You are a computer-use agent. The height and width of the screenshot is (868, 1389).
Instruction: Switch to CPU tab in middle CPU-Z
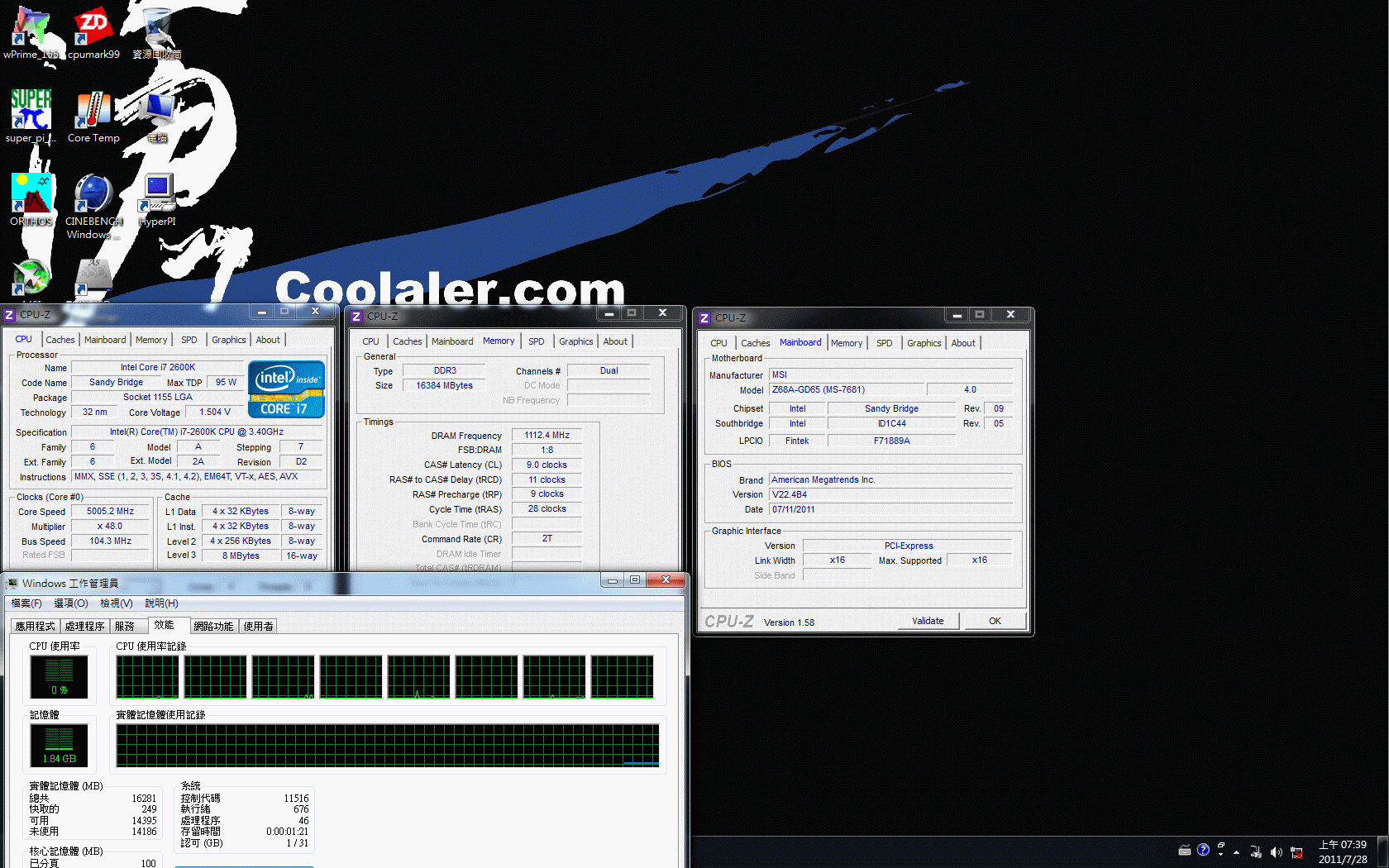(371, 341)
